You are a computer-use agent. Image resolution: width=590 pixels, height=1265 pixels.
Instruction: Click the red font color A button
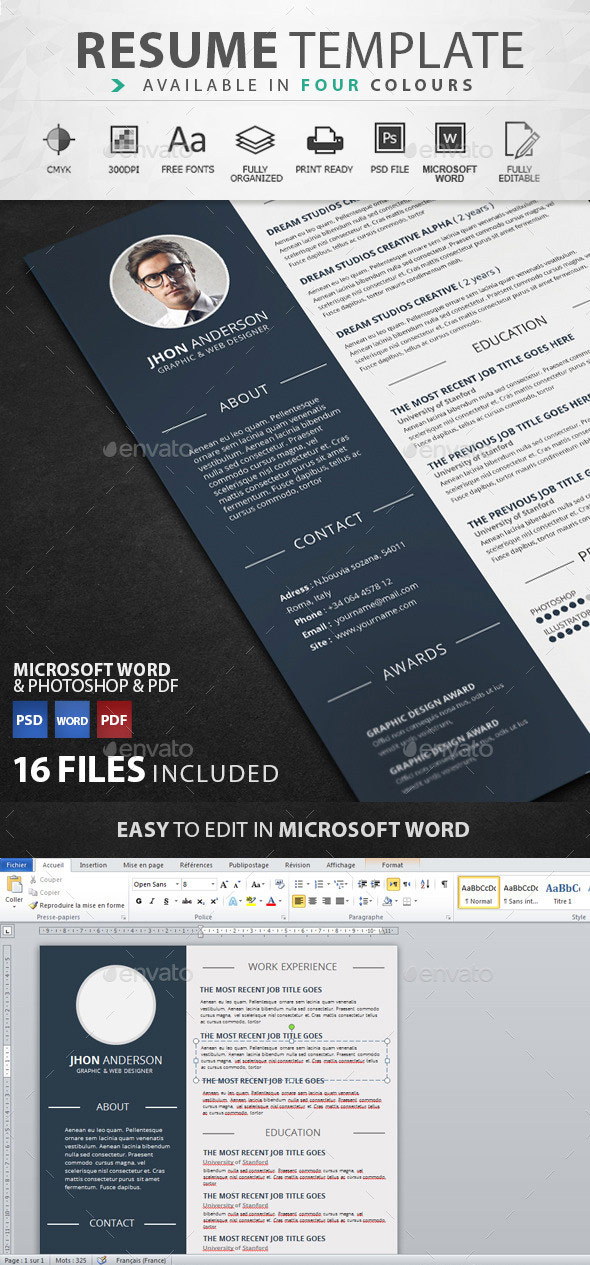click(270, 901)
